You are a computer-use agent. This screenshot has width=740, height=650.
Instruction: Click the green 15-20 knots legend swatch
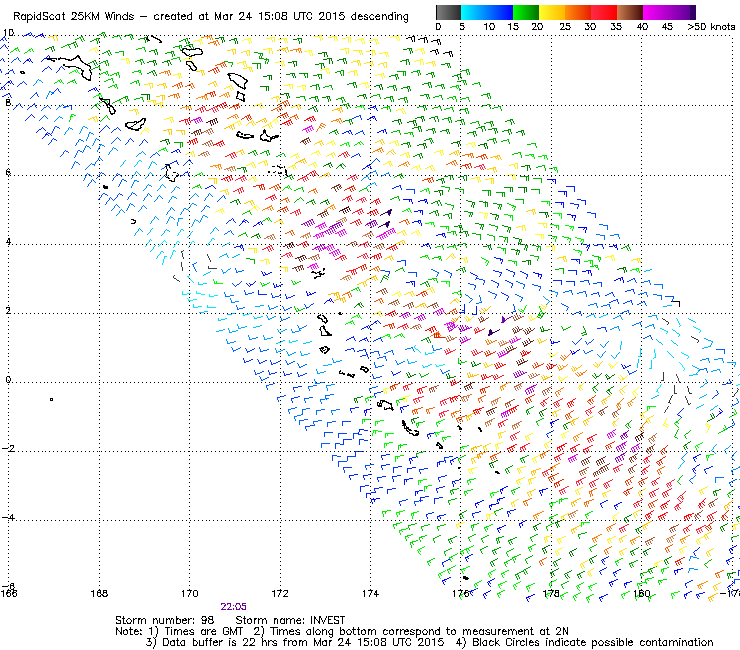point(526,12)
